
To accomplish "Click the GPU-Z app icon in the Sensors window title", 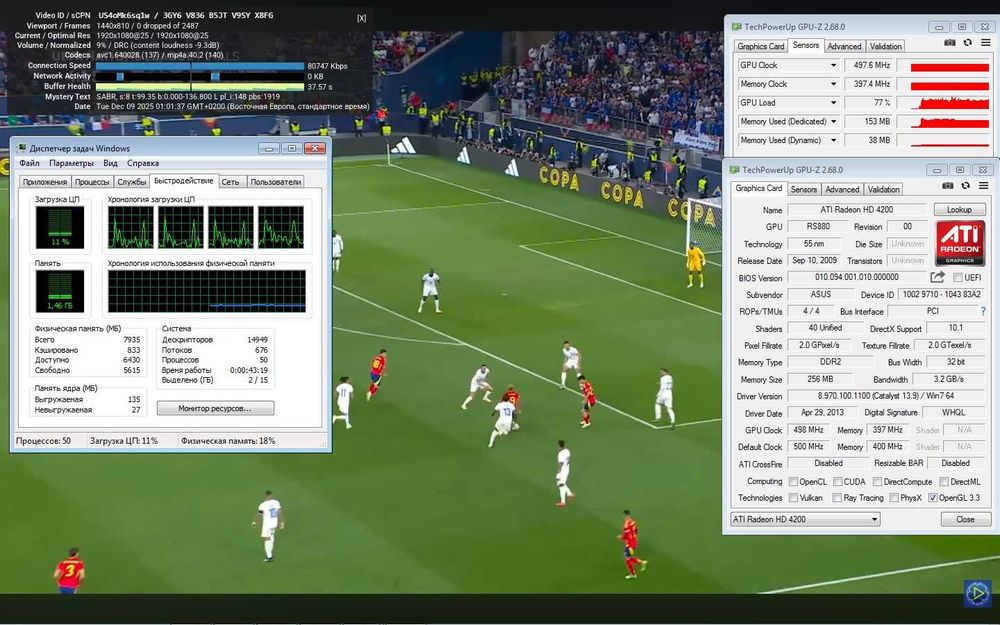I will point(736,27).
